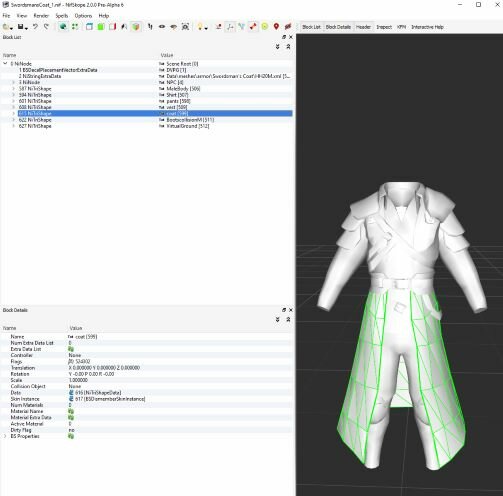Expand the 622 NiTriShape row
Viewport: 503px width, 496px height.
14,120
